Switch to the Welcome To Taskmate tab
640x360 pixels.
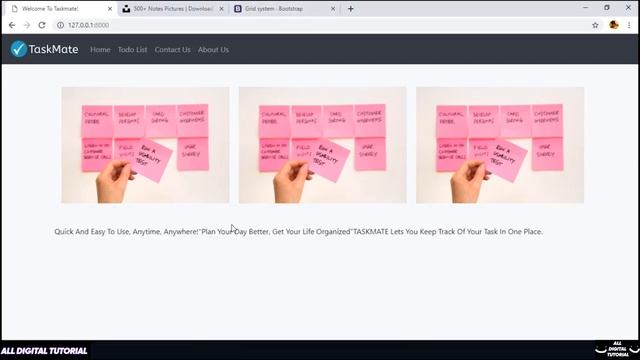(x=60, y=9)
